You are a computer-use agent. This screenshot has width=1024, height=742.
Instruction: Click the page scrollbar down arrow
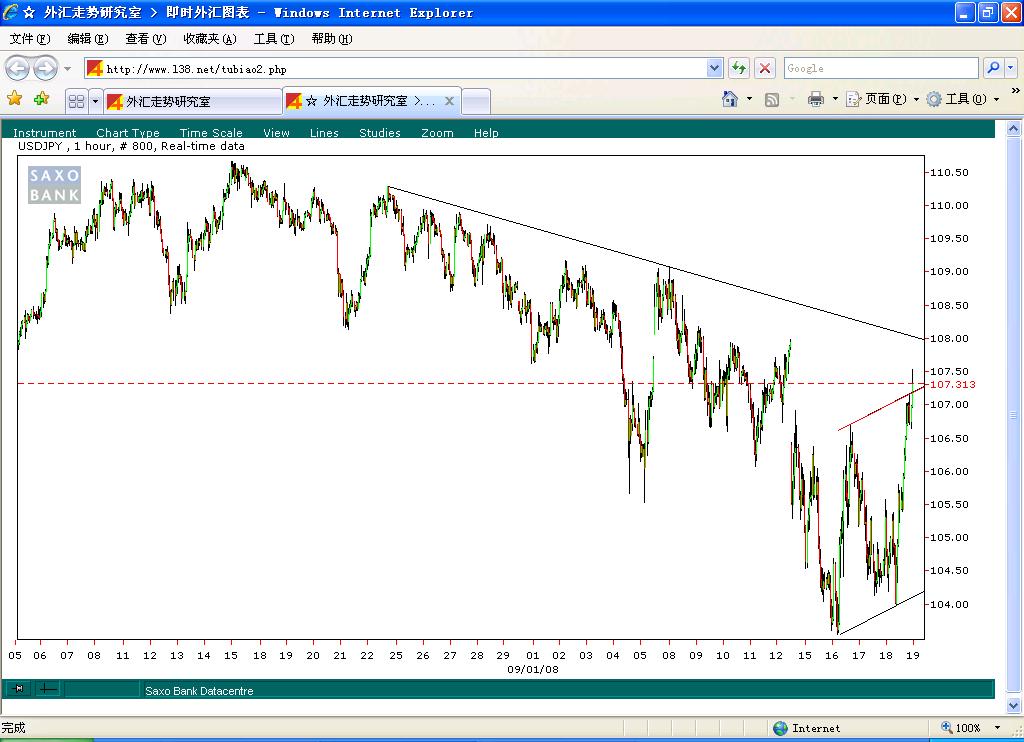[x=1014, y=705]
